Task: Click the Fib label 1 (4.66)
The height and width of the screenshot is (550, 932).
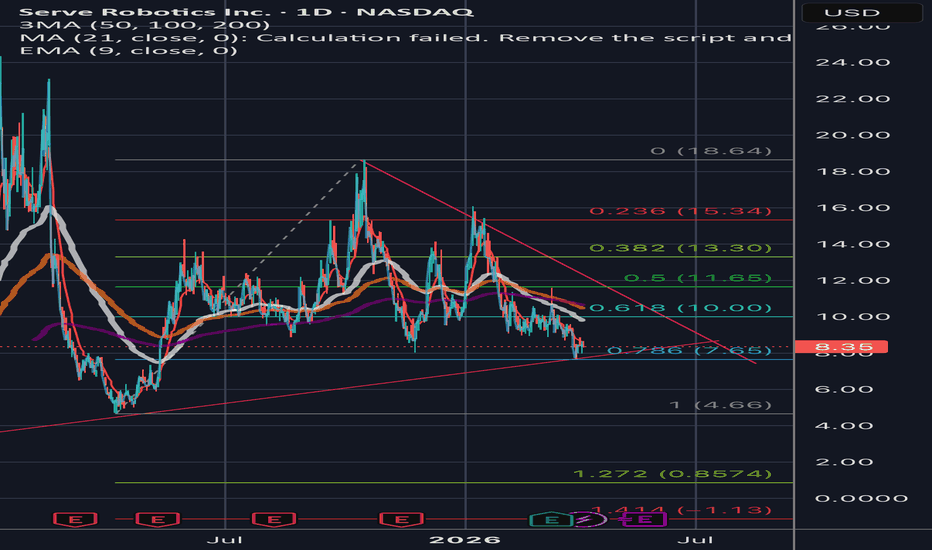Action: 720,405
